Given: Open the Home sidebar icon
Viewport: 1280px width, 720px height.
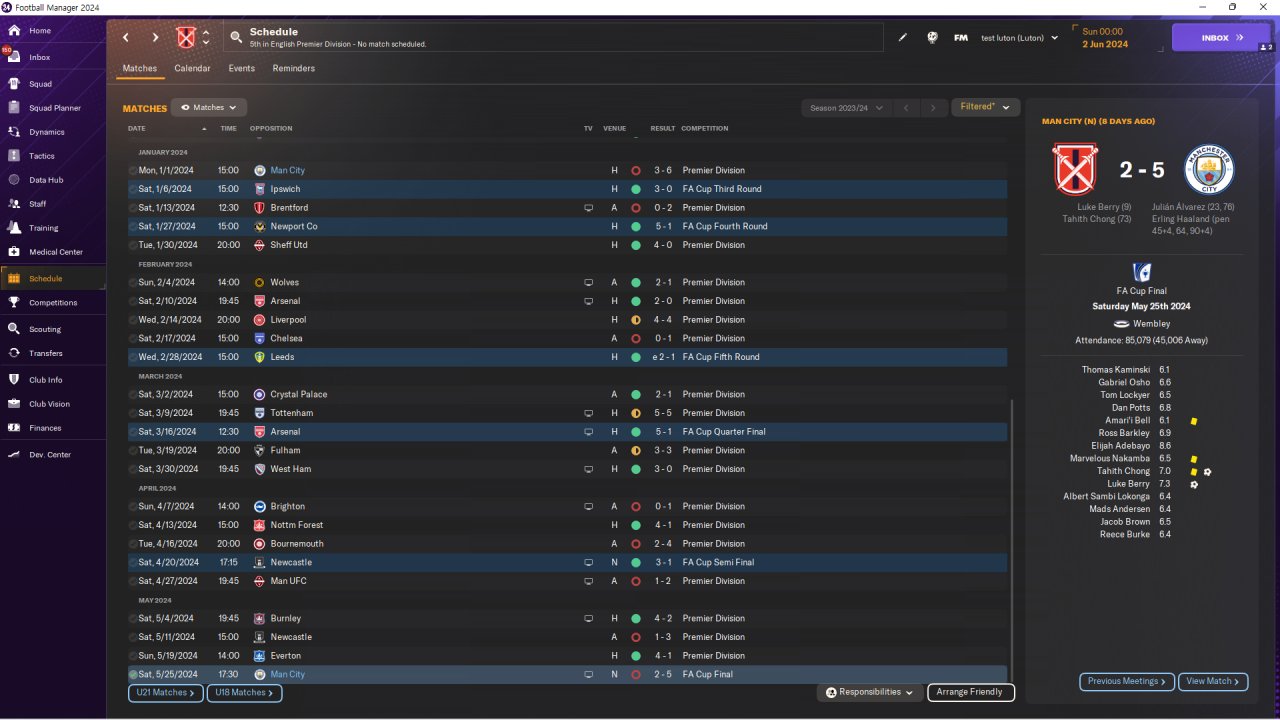Looking at the screenshot, I should click(x=14, y=31).
